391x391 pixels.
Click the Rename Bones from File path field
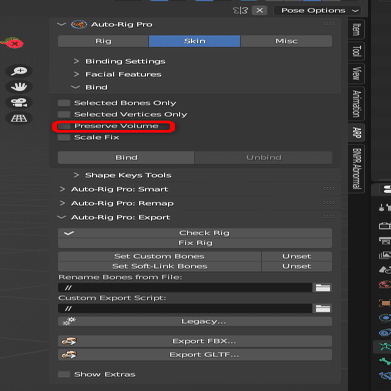(x=185, y=288)
